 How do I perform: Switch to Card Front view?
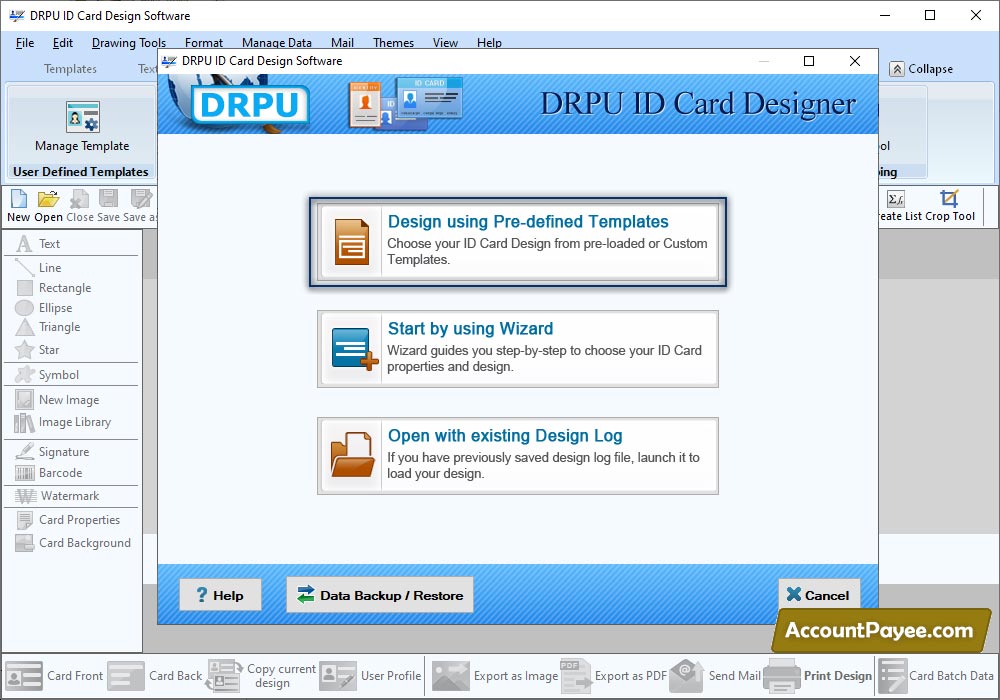tap(54, 676)
